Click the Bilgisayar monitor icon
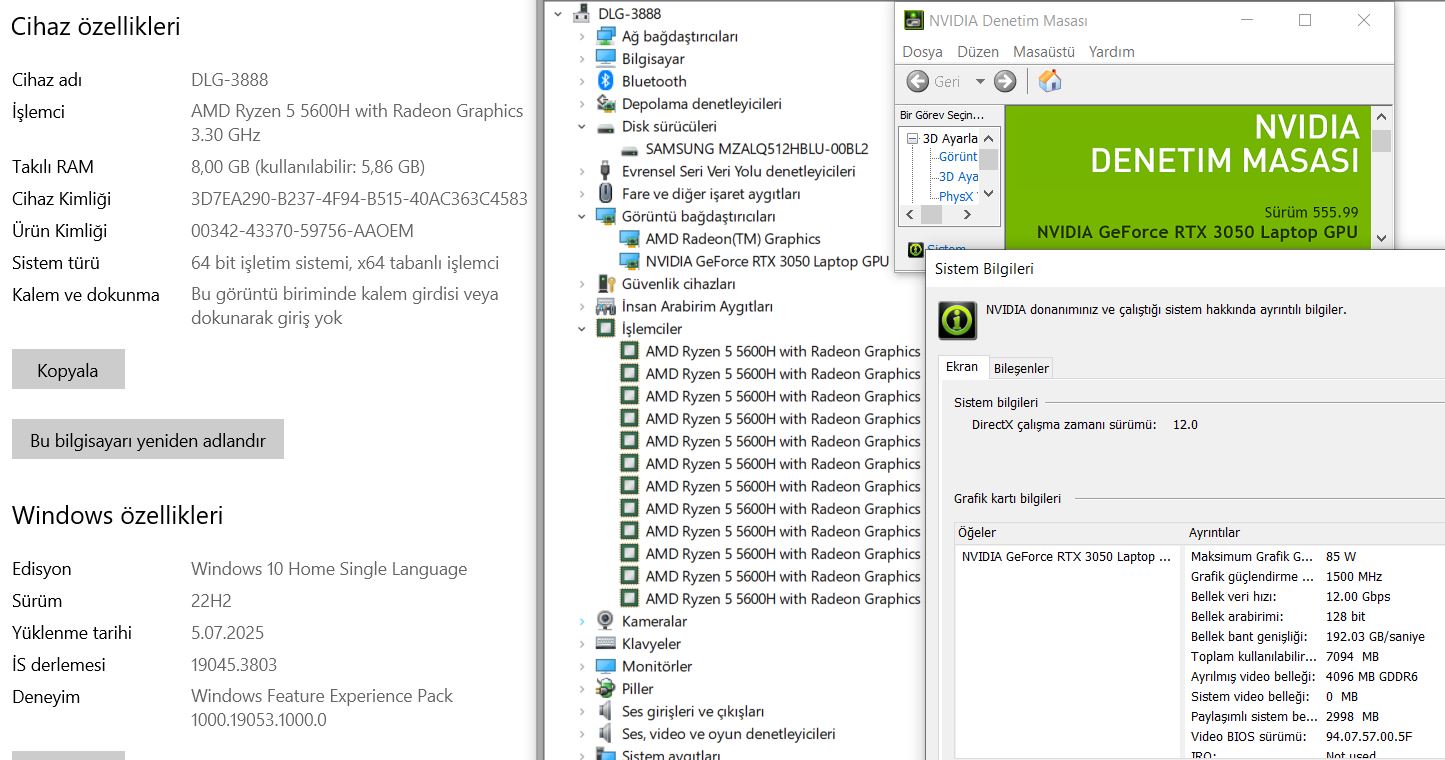The width and height of the screenshot is (1445, 760). 605,59
